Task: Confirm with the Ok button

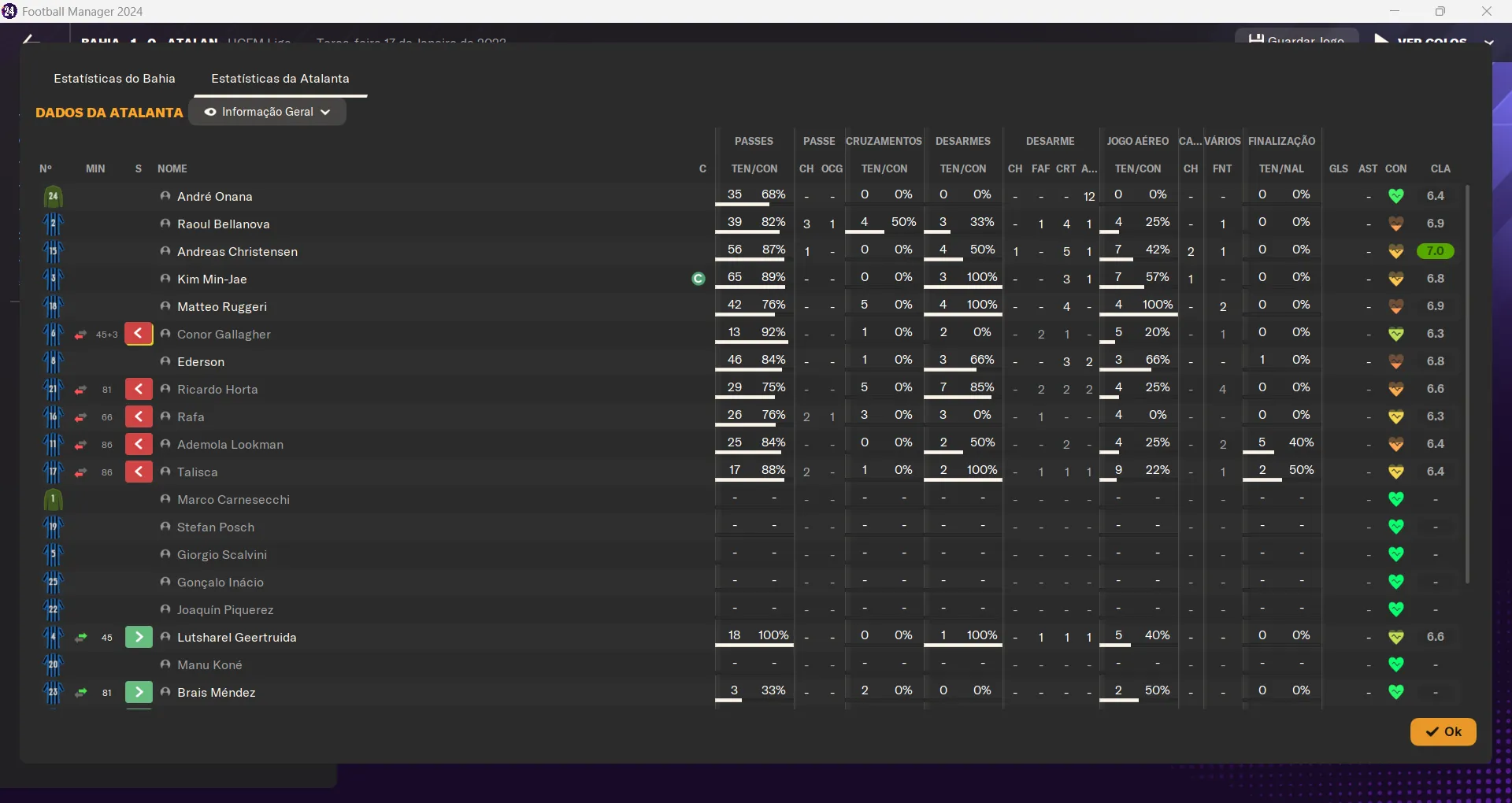Action: pyautogui.click(x=1443, y=732)
